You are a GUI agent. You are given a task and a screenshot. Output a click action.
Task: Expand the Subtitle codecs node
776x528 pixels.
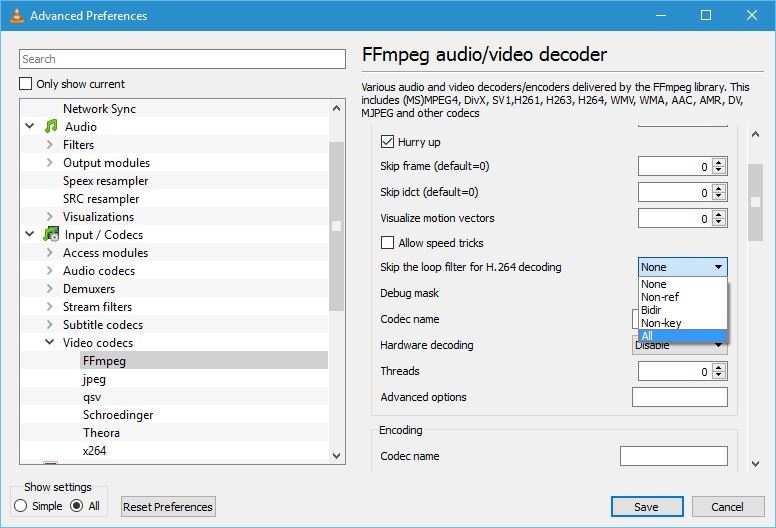[49, 325]
